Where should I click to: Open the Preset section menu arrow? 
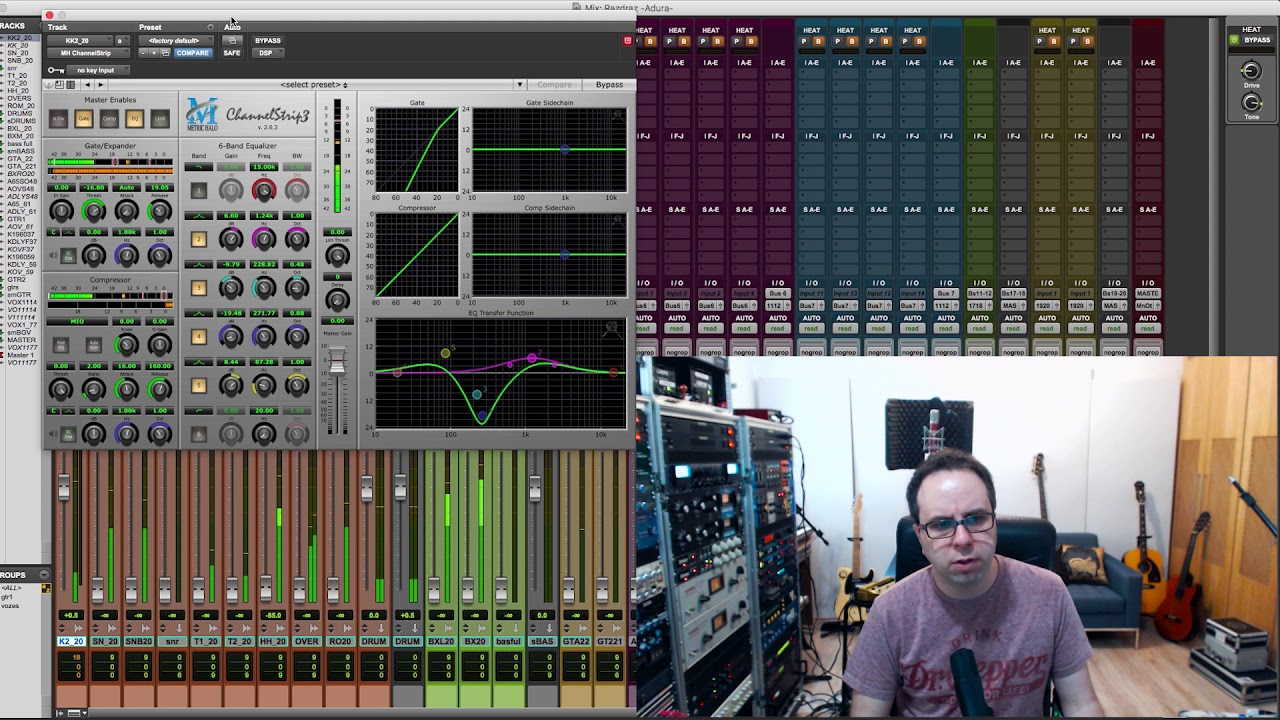click(x=210, y=27)
